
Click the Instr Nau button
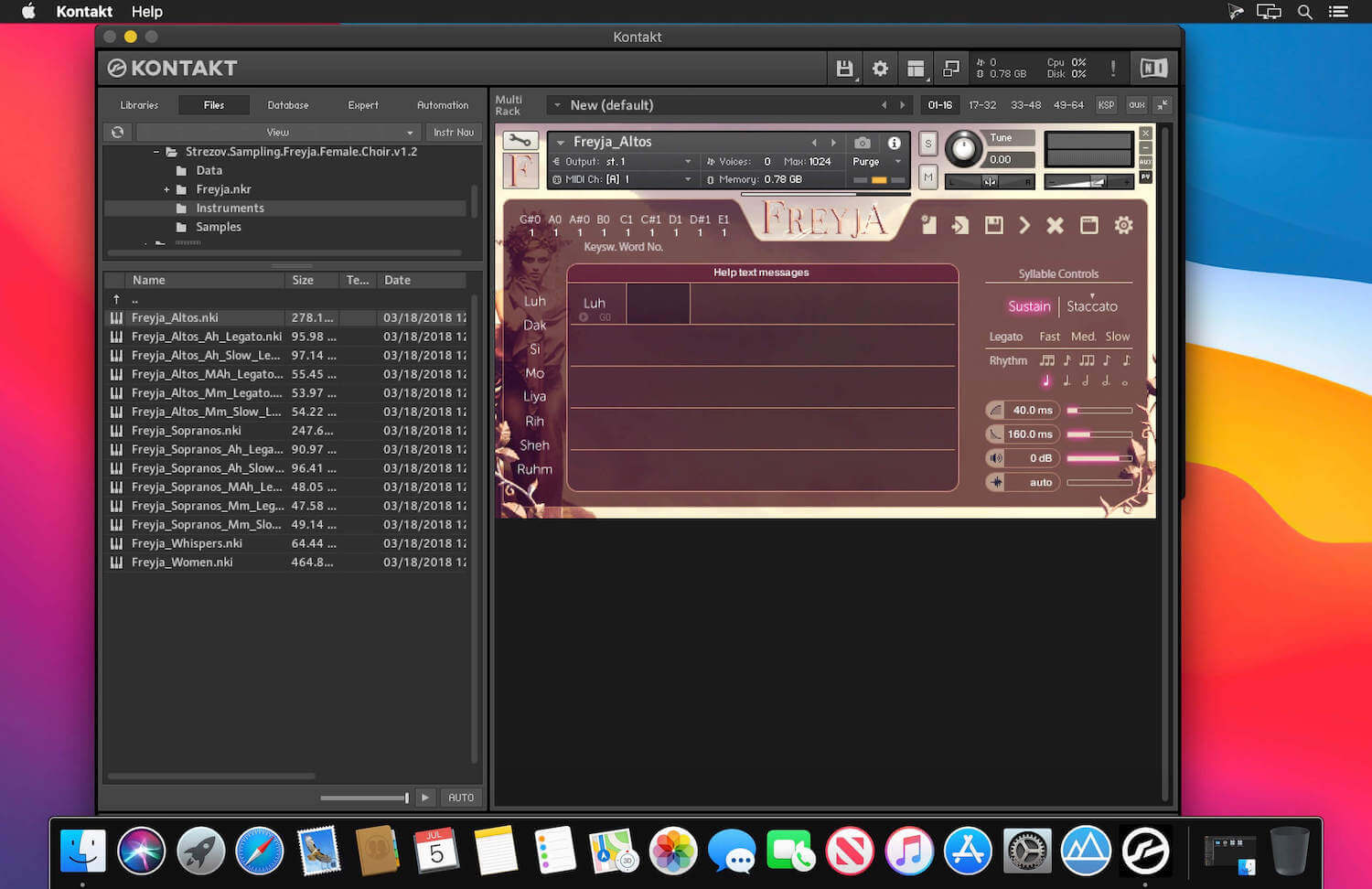pos(454,133)
